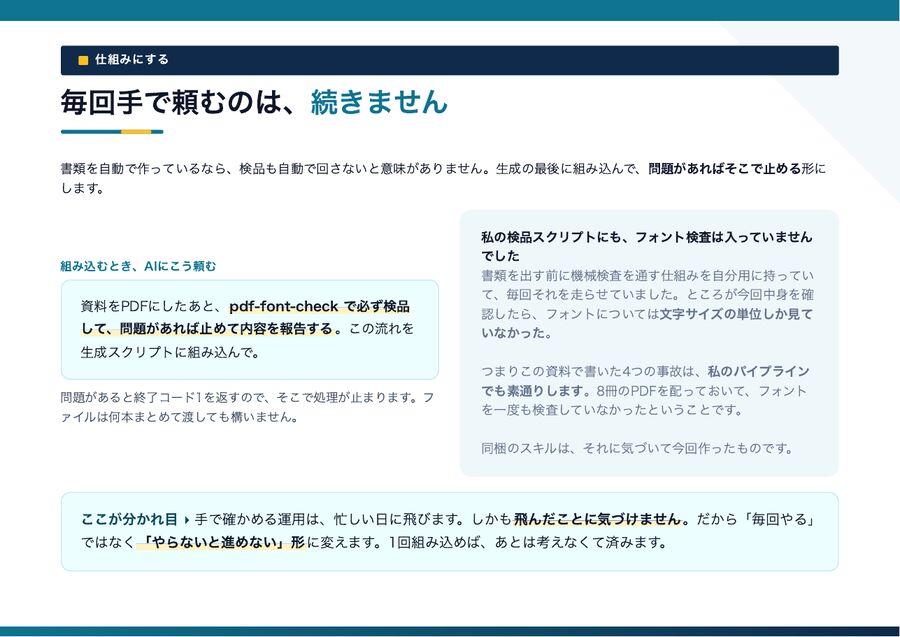
Task: Click the section label 仕組みにする
Action: coord(131,60)
